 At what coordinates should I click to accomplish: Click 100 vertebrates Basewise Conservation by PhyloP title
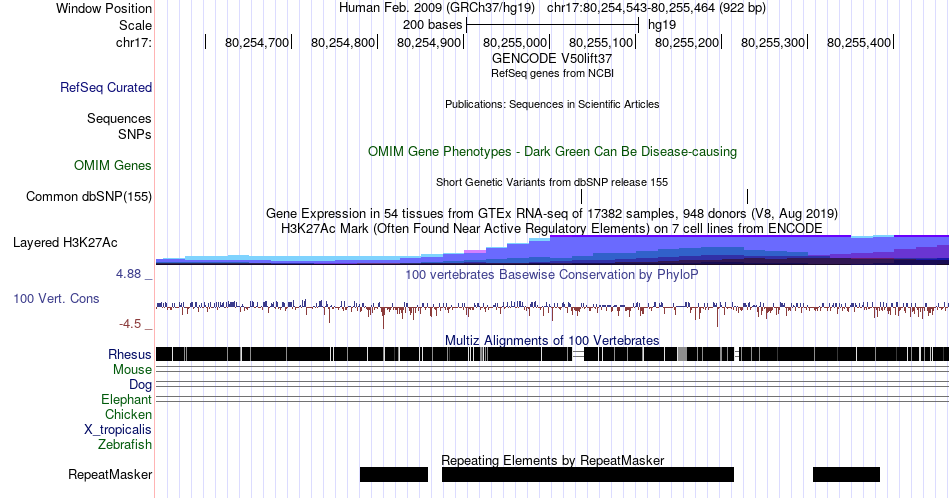pyautogui.click(x=552, y=274)
